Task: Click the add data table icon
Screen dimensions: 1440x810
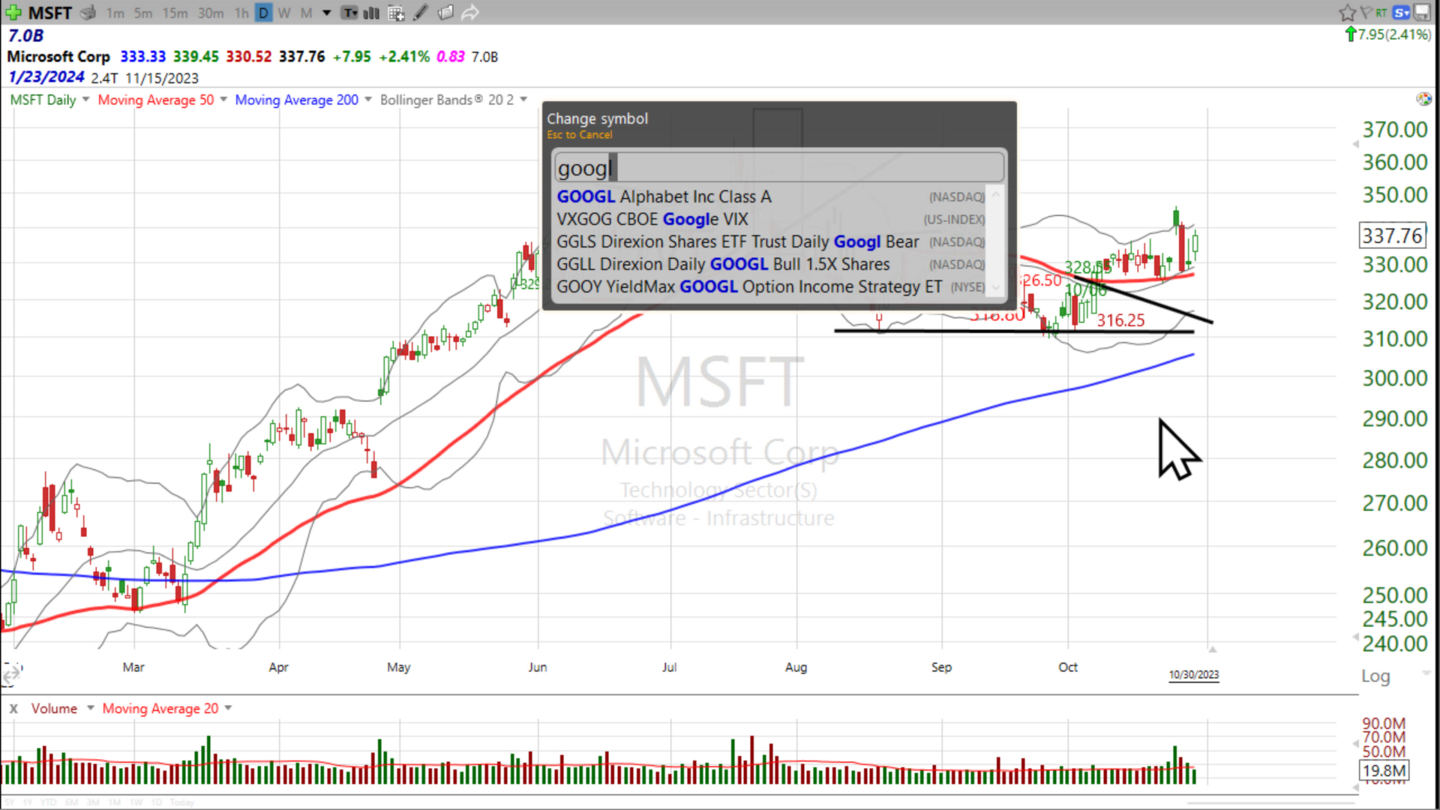Action: (396, 13)
